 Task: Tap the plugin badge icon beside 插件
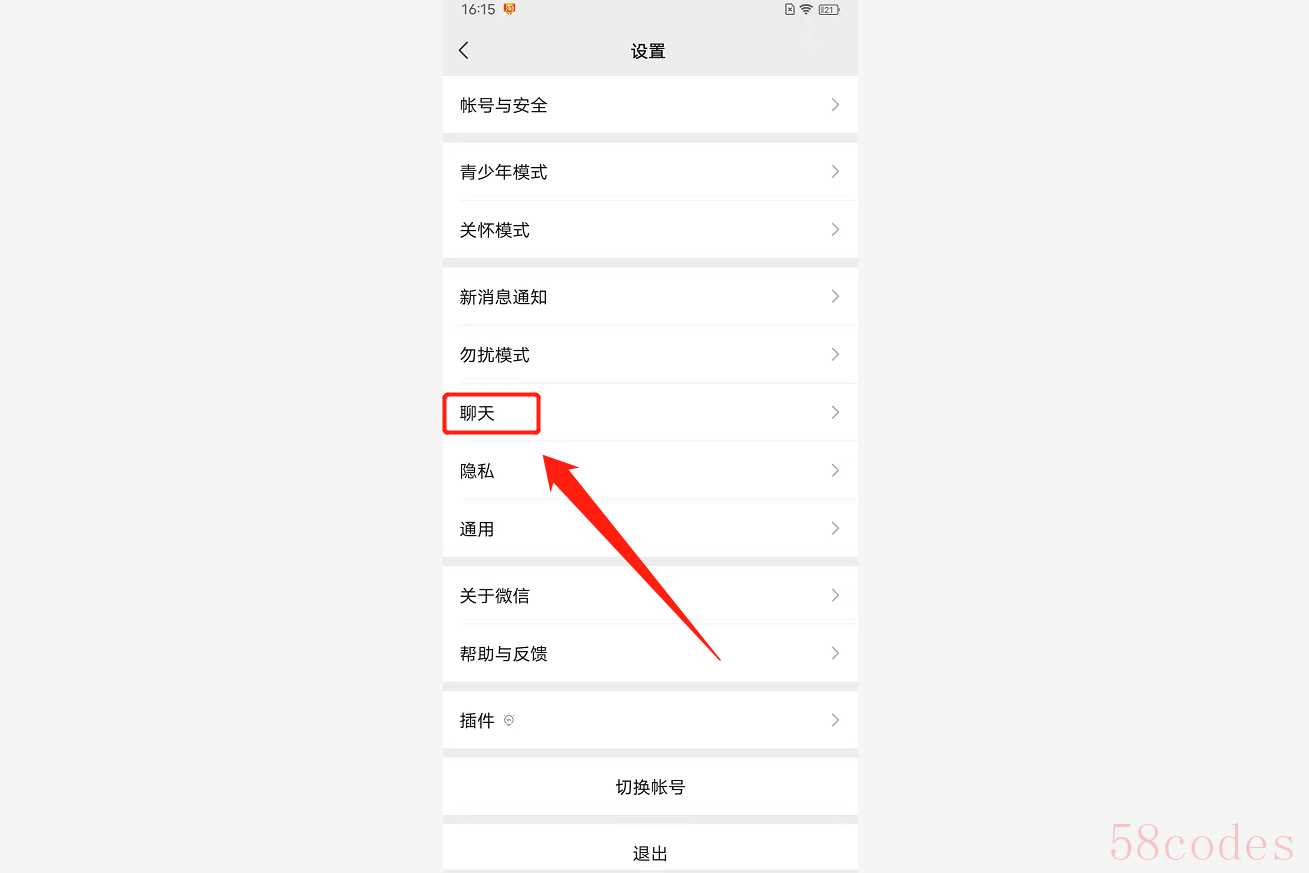click(x=508, y=720)
